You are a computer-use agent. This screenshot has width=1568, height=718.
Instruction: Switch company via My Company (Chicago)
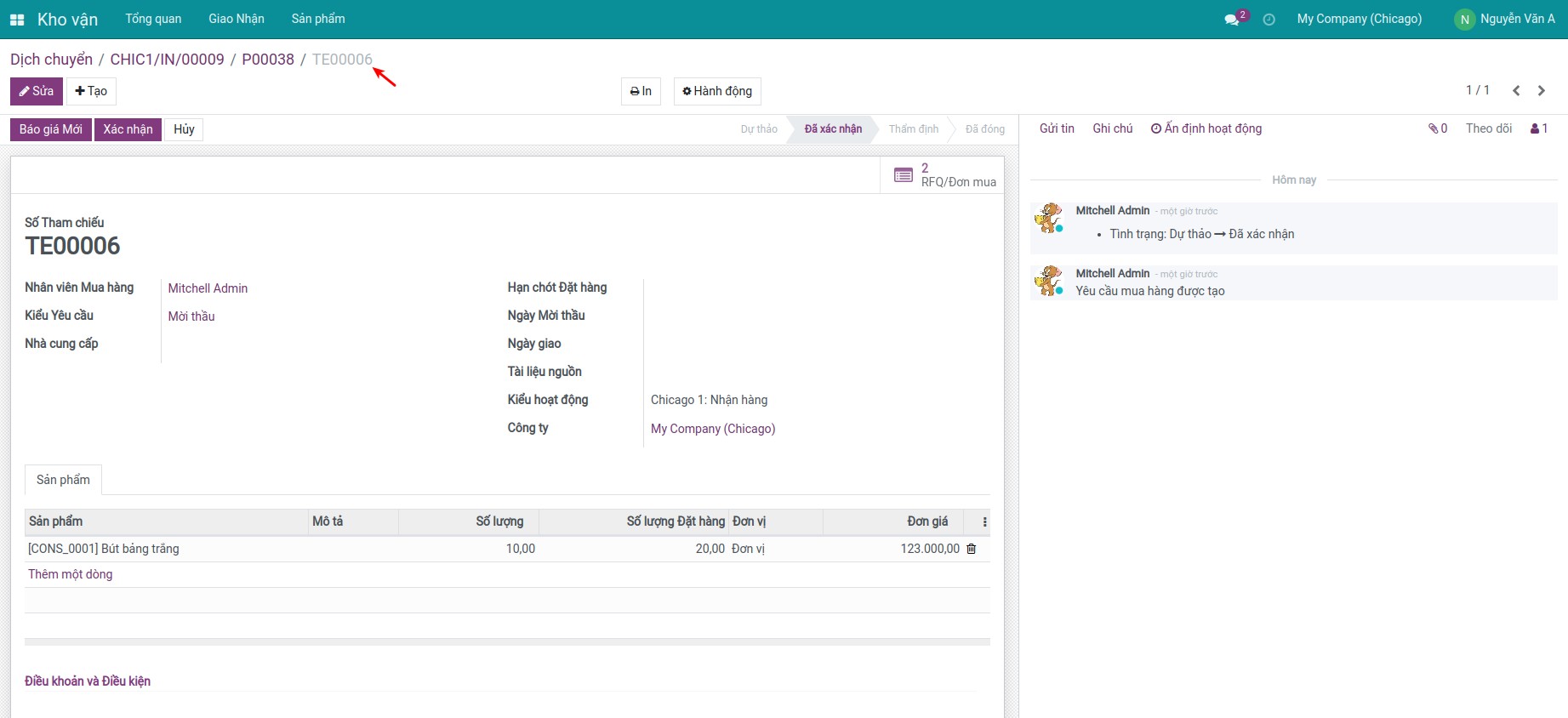coord(1359,19)
